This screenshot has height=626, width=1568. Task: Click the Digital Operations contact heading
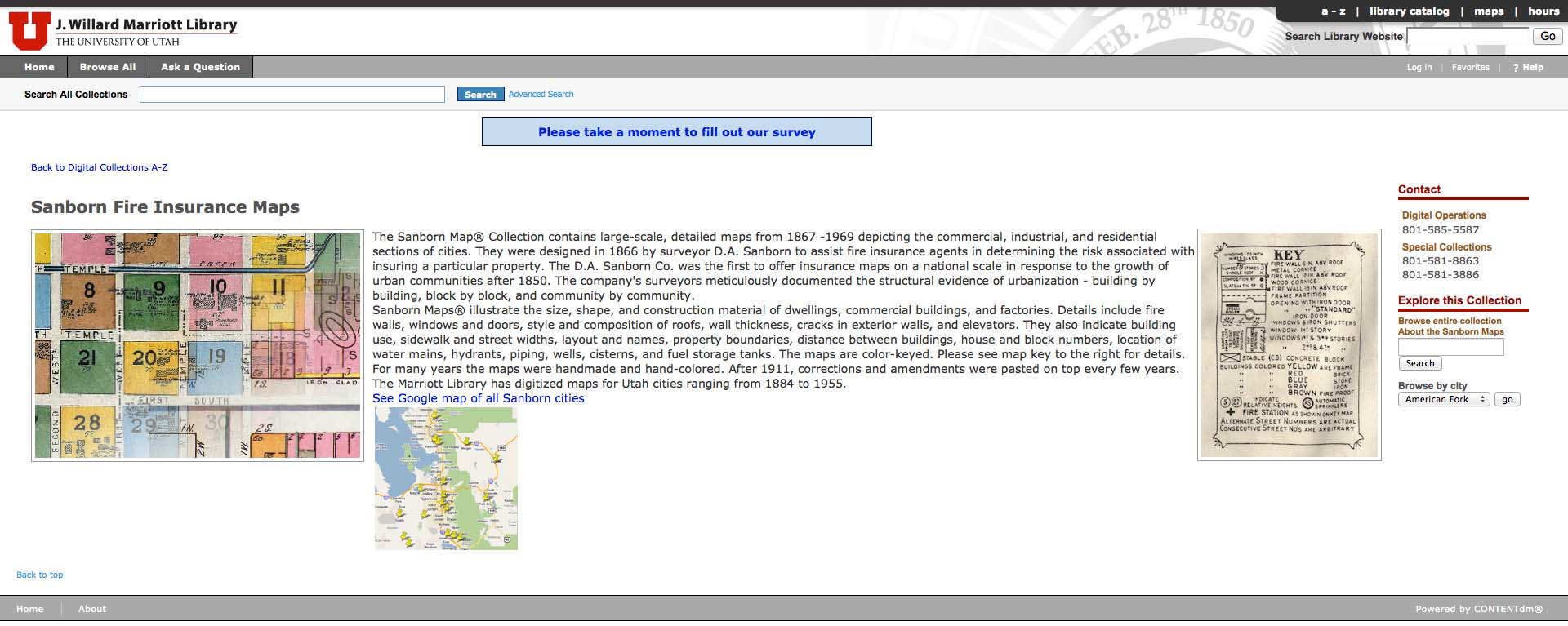(1444, 215)
